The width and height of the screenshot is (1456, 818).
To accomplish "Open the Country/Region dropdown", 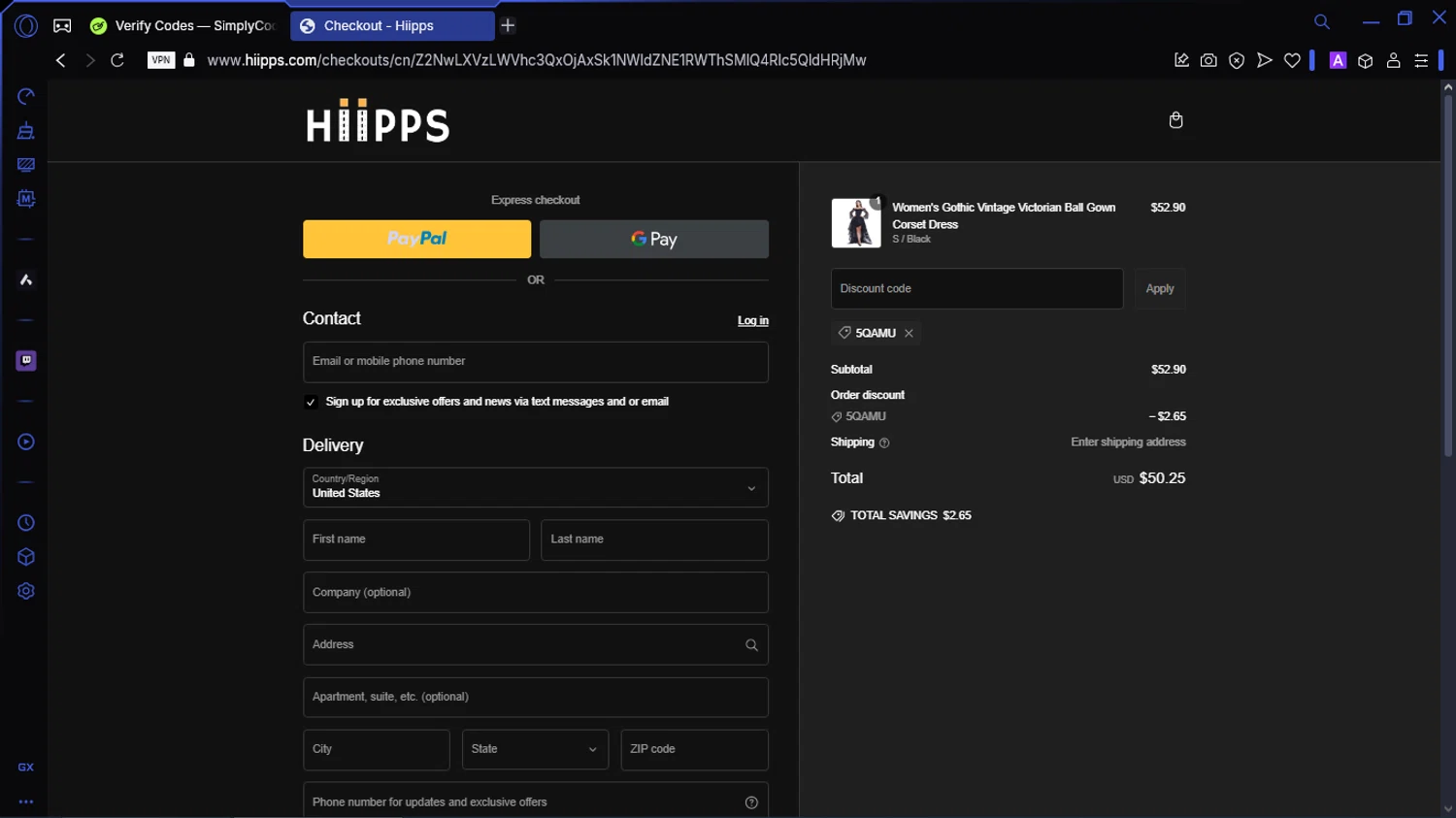I will pos(536,487).
